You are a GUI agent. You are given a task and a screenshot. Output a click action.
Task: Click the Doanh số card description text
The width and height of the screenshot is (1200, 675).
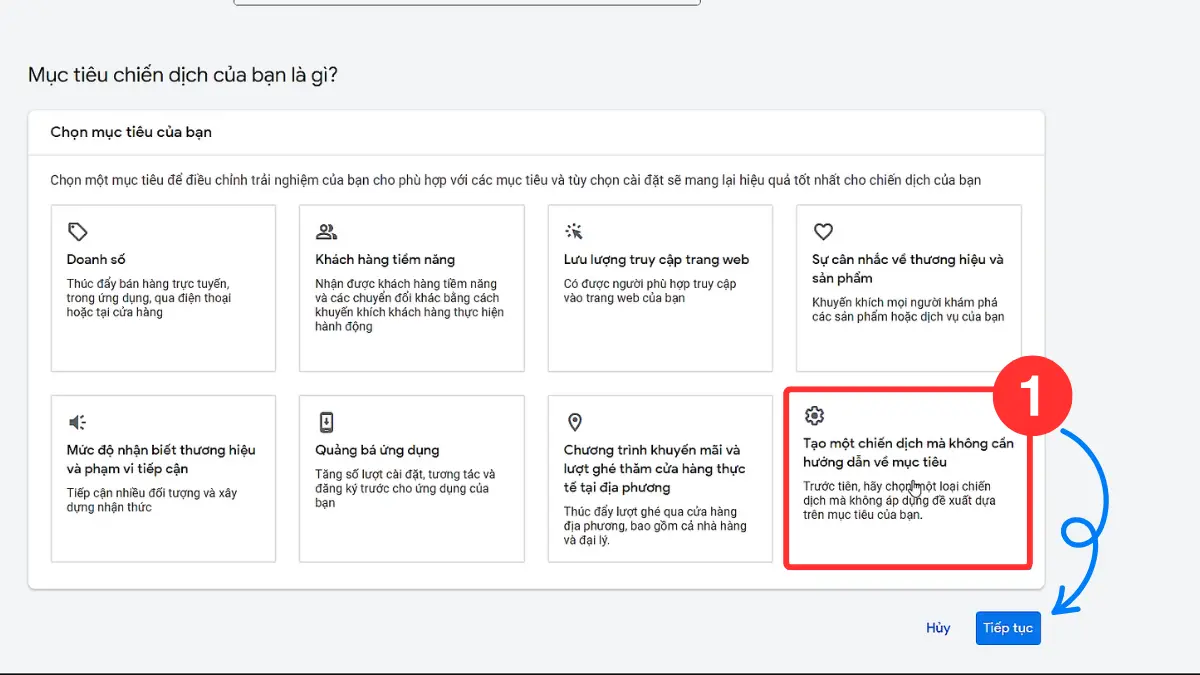point(148,298)
